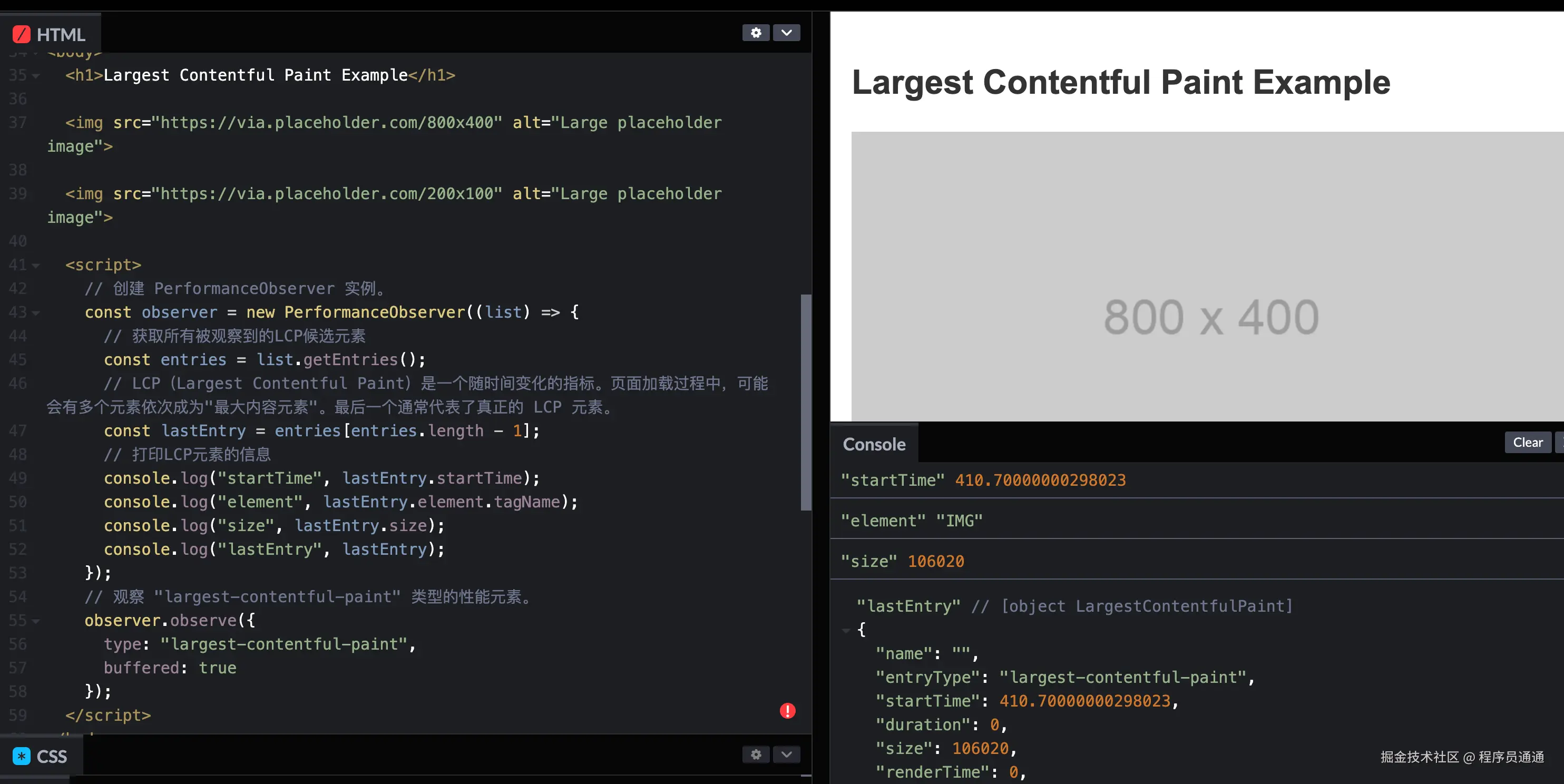This screenshot has width=1564, height=784.
Task: Open the HTML editor chevron dropdown
Action: point(786,33)
